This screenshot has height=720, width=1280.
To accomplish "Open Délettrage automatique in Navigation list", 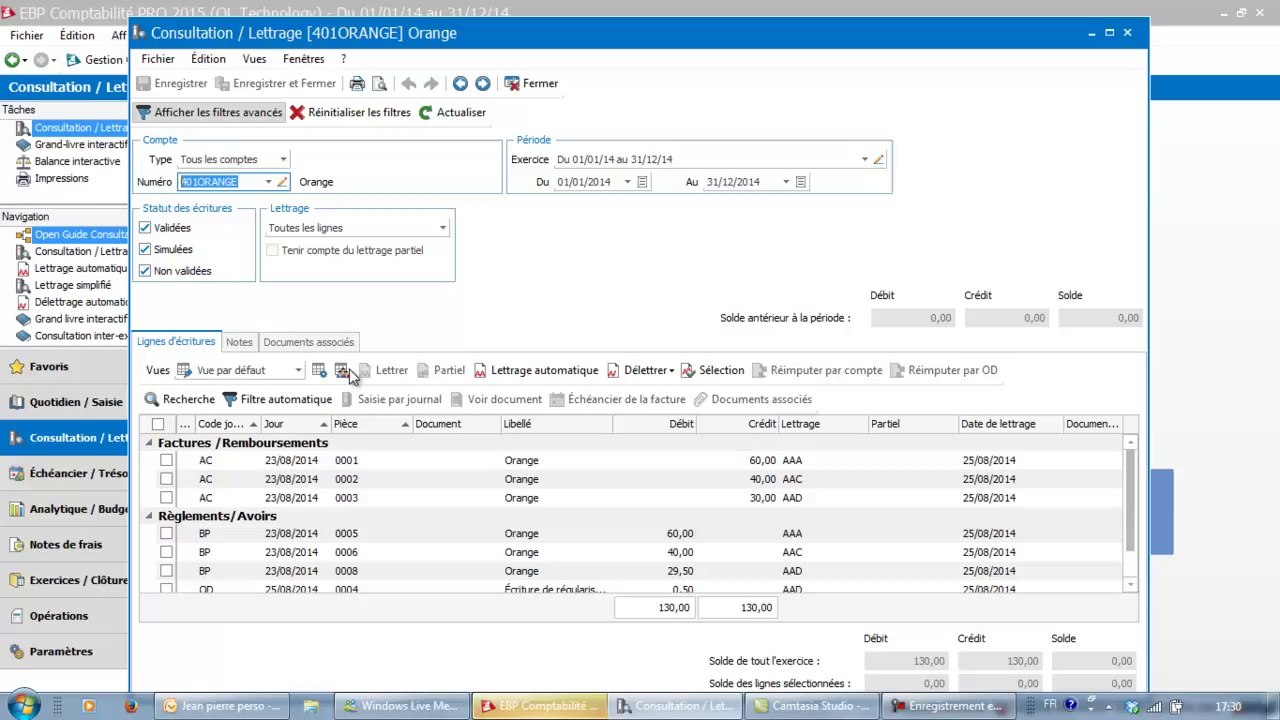I will [x=72, y=303].
